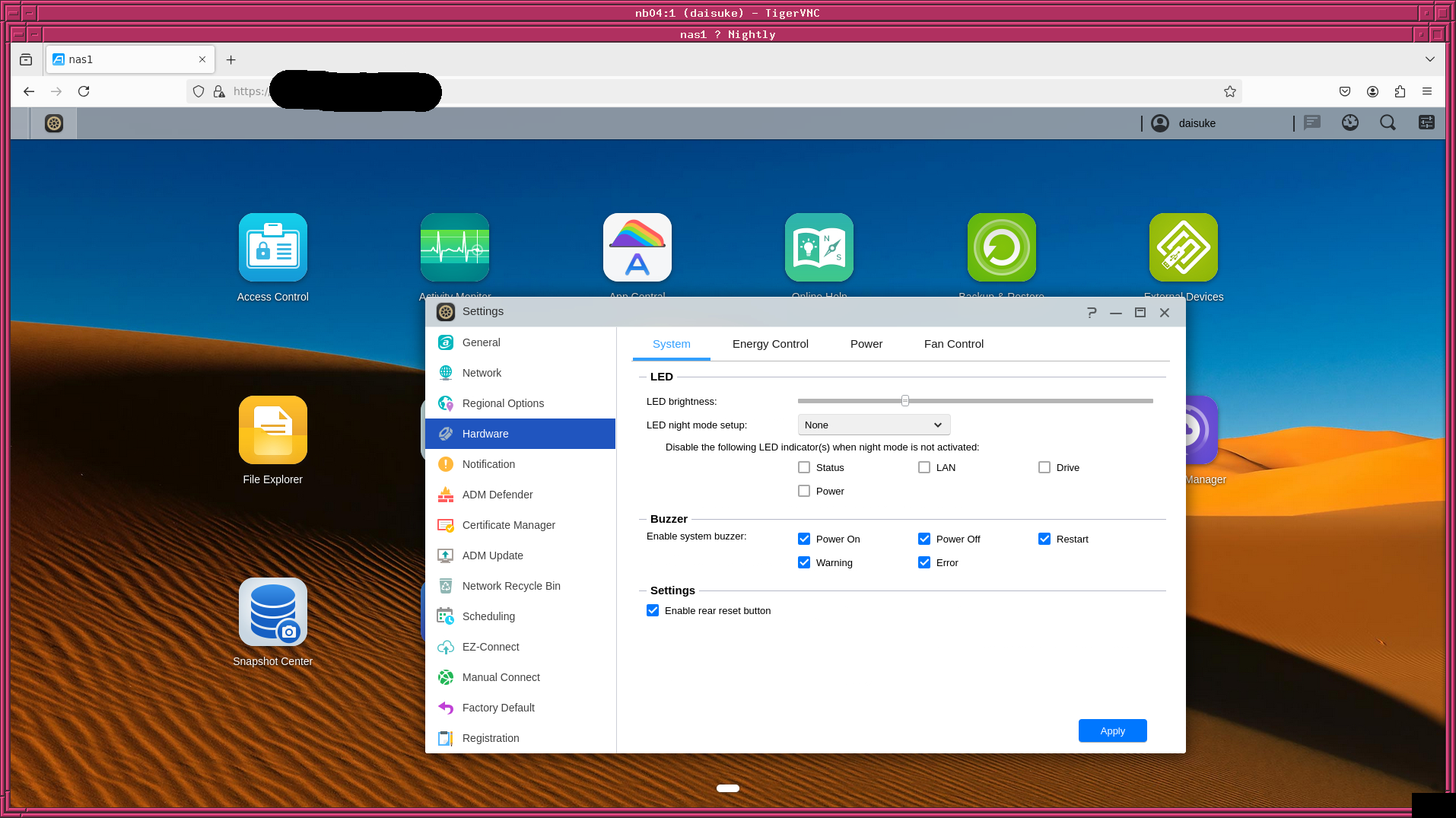Open the Online Help app icon
This screenshot has width=1456, height=818.
[819, 248]
